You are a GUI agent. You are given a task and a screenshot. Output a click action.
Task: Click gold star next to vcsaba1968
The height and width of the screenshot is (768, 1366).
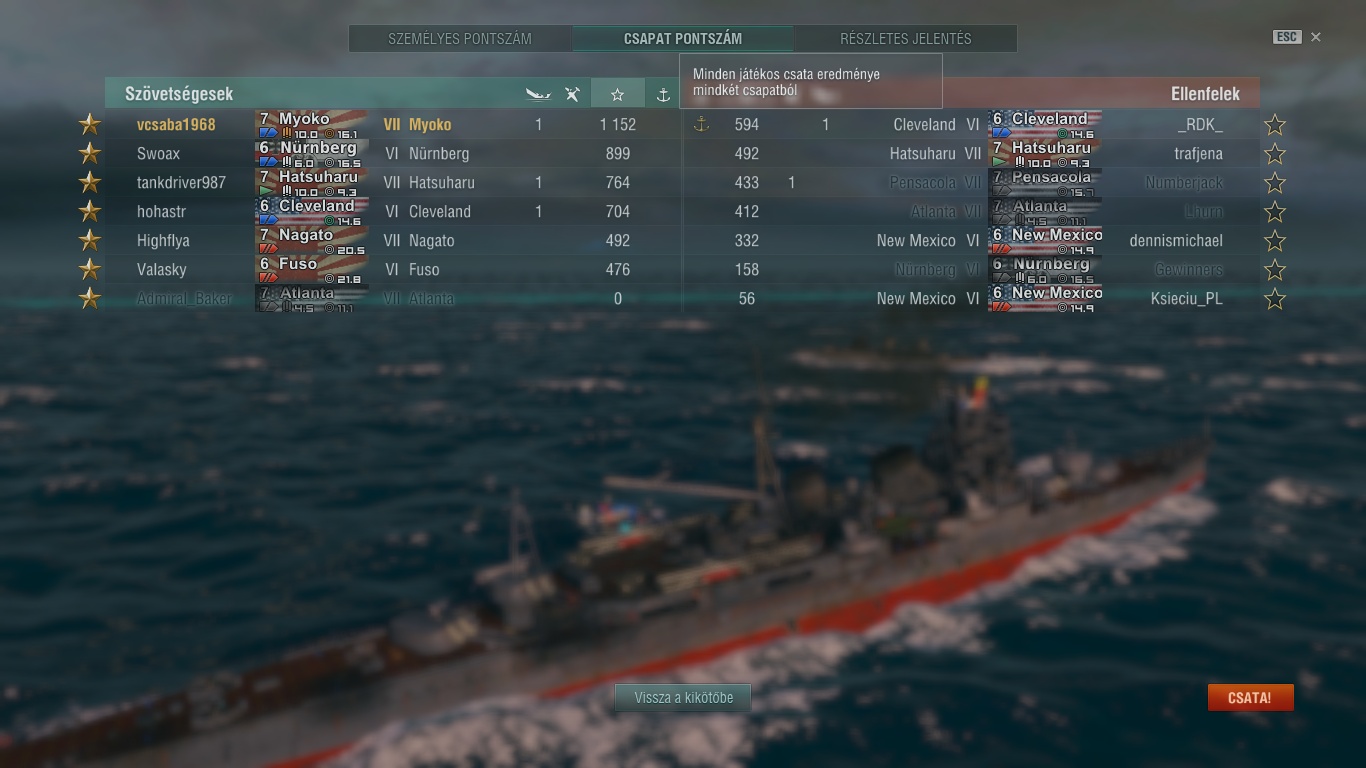pyautogui.click(x=90, y=124)
